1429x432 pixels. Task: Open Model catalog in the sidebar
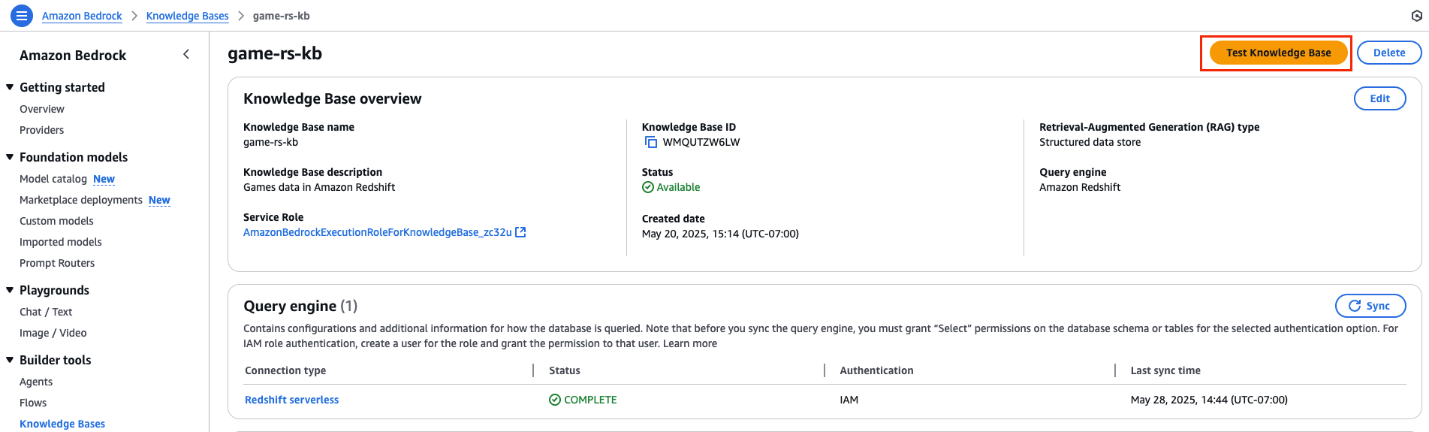53,179
